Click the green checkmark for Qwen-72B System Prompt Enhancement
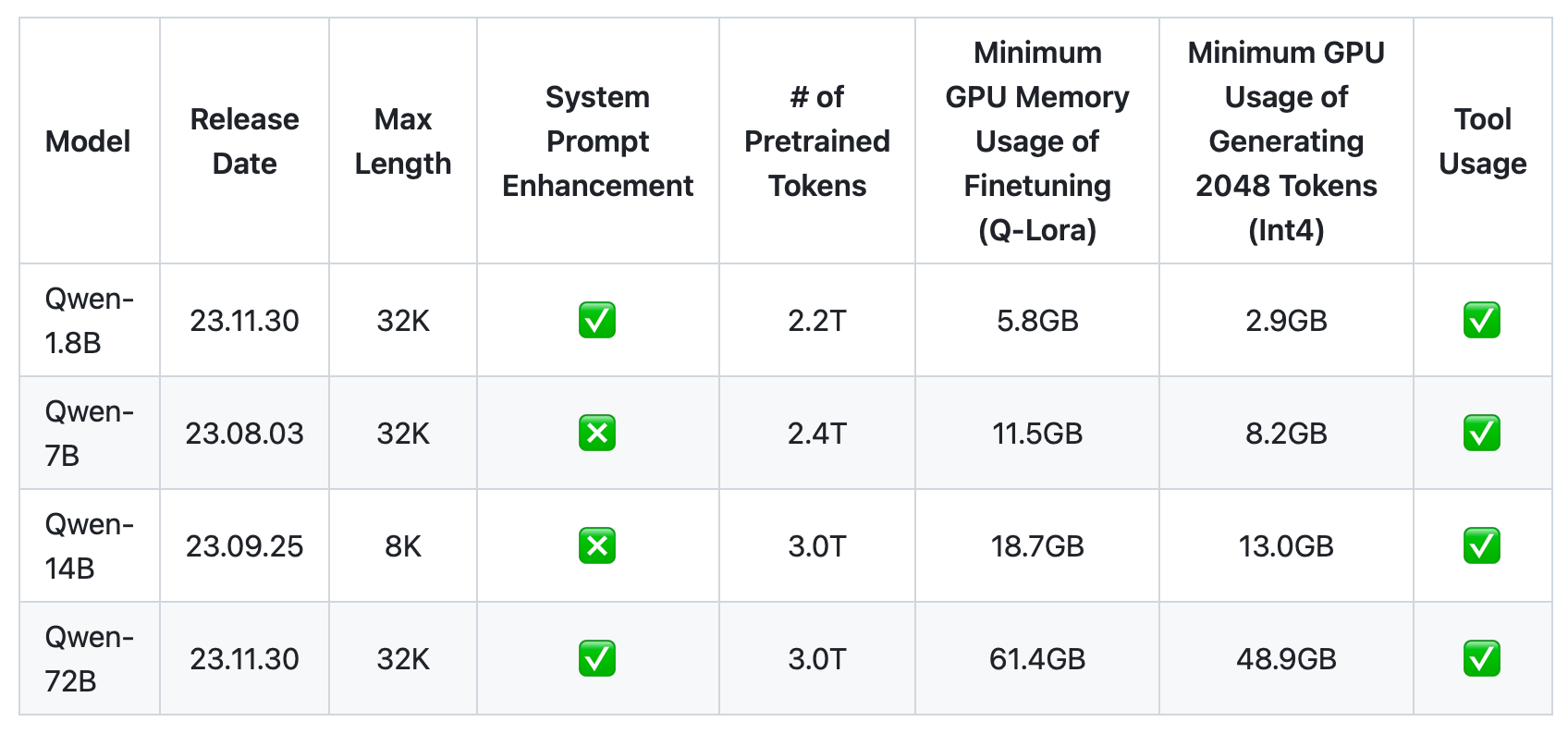Viewport: 1568px width, 734px height. [597, 659]
